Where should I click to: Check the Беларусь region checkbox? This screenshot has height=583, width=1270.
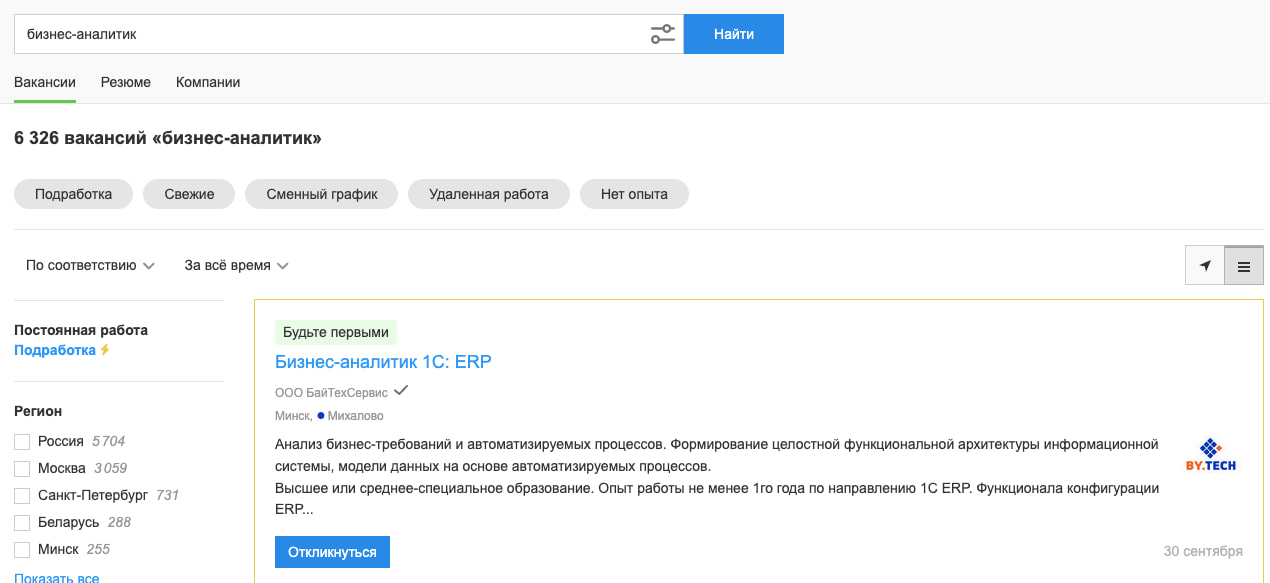[21, 521]
